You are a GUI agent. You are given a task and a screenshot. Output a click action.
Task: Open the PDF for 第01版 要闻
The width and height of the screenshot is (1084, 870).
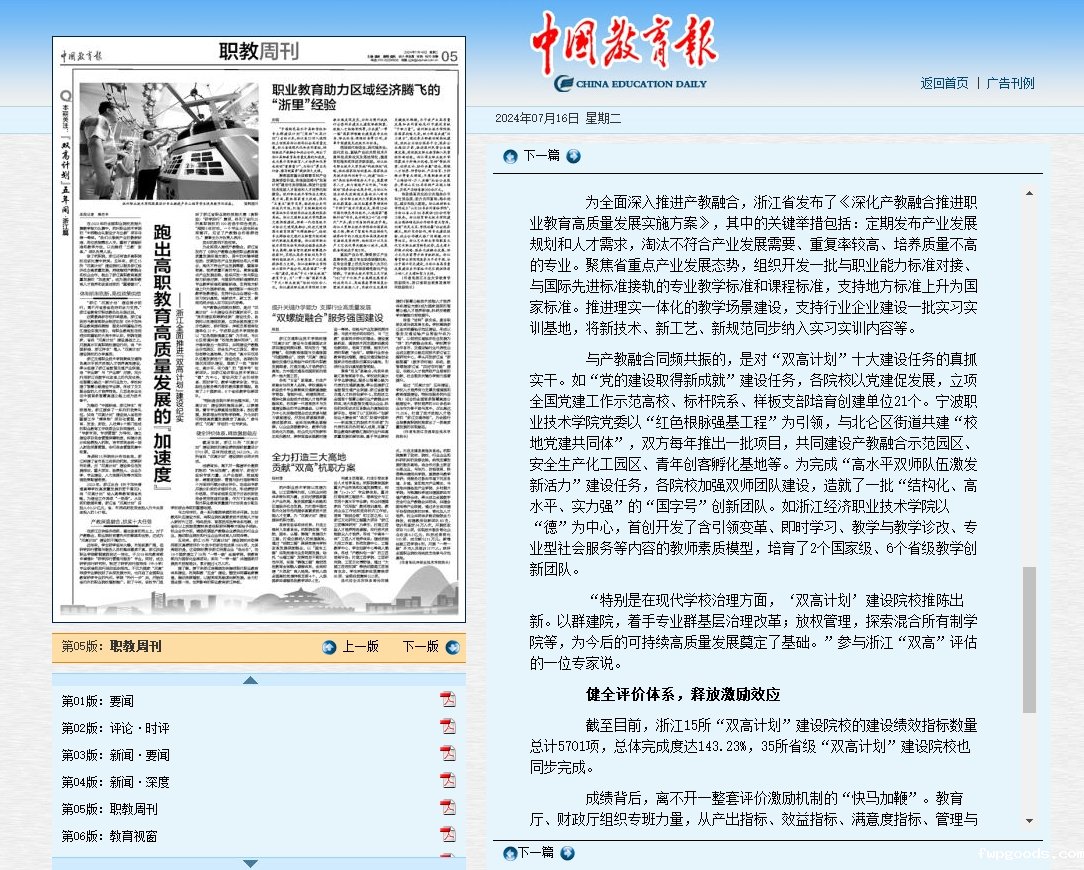click(x=448, y=699)
